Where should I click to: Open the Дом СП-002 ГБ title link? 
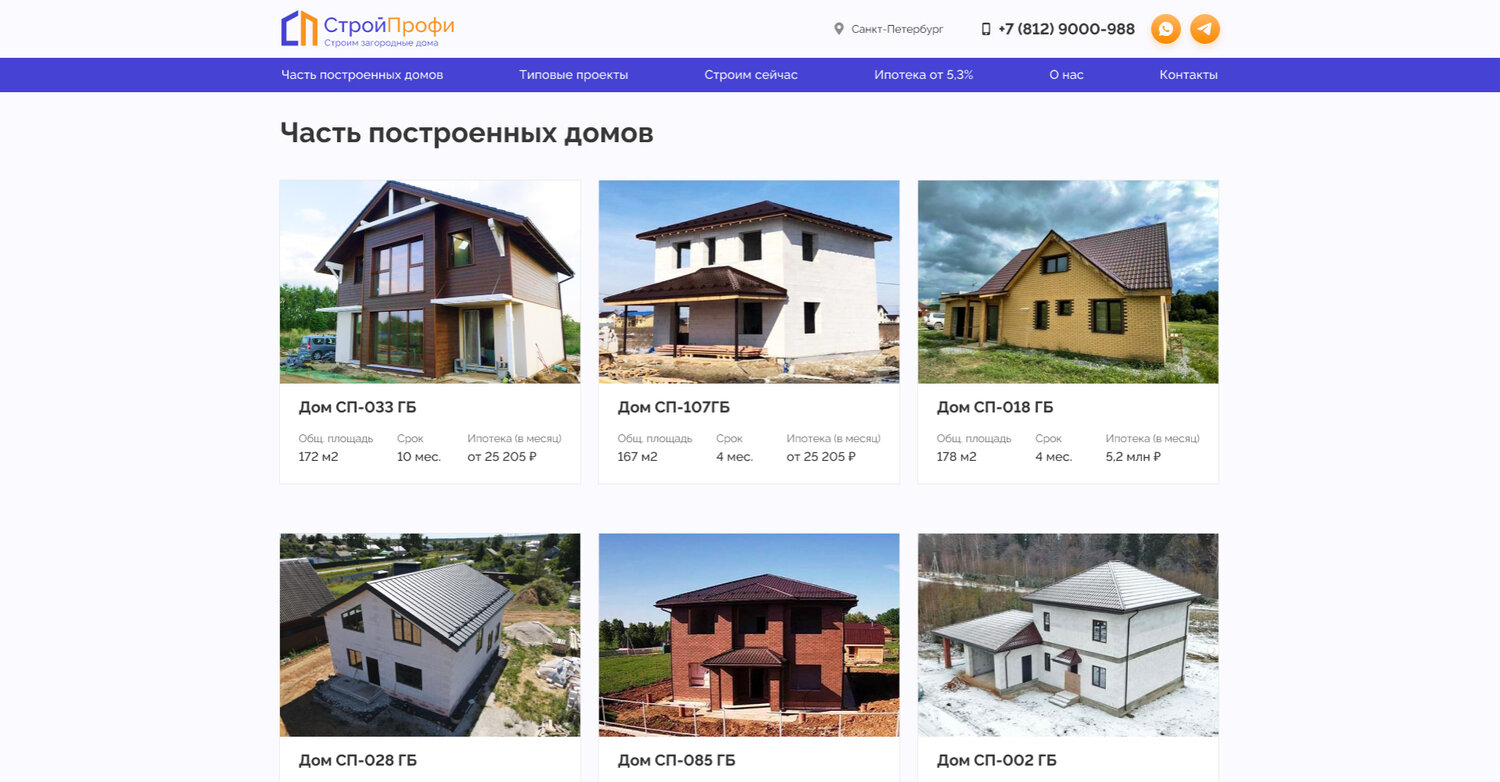pyautogui.click(x=996, y=760)
